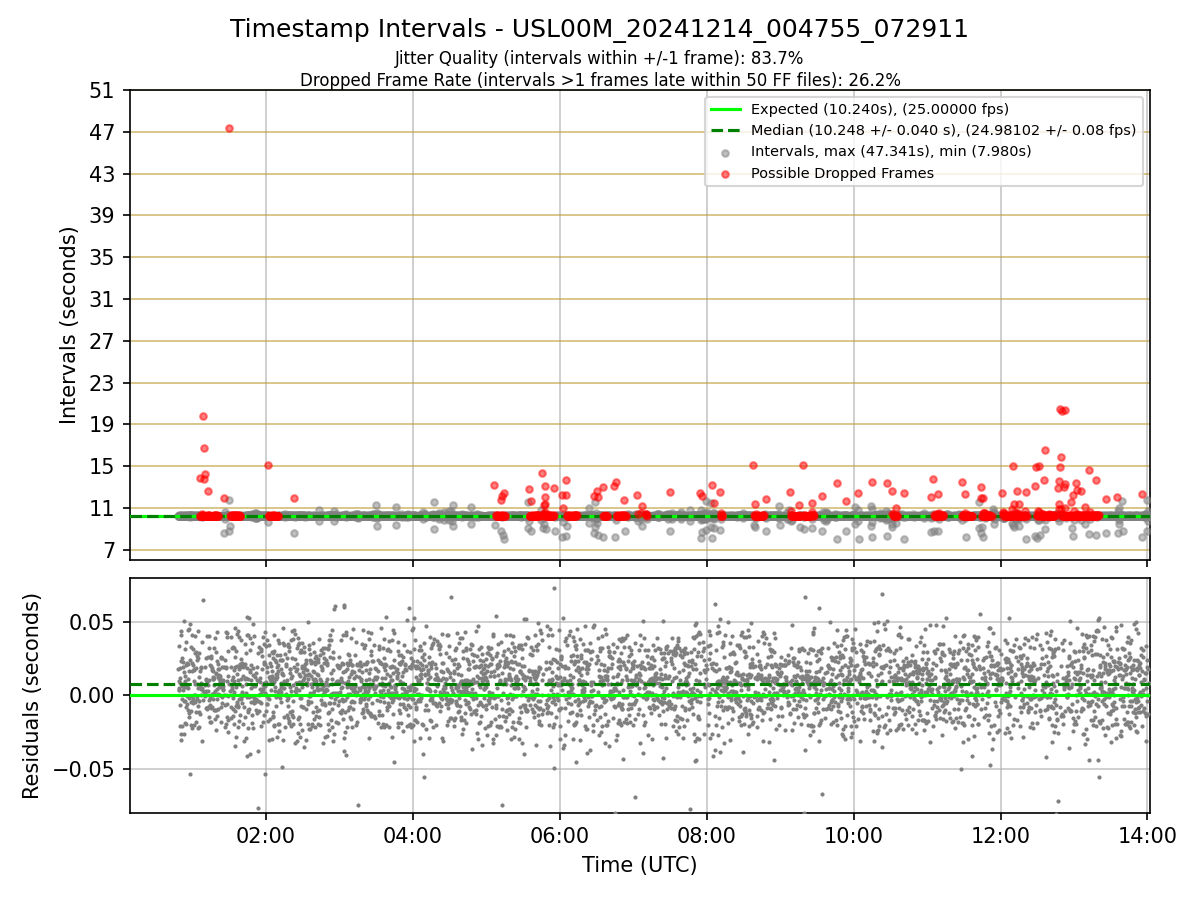Click the gray Intervals marker in legend
1200x900 pixels.
point(727,152)
